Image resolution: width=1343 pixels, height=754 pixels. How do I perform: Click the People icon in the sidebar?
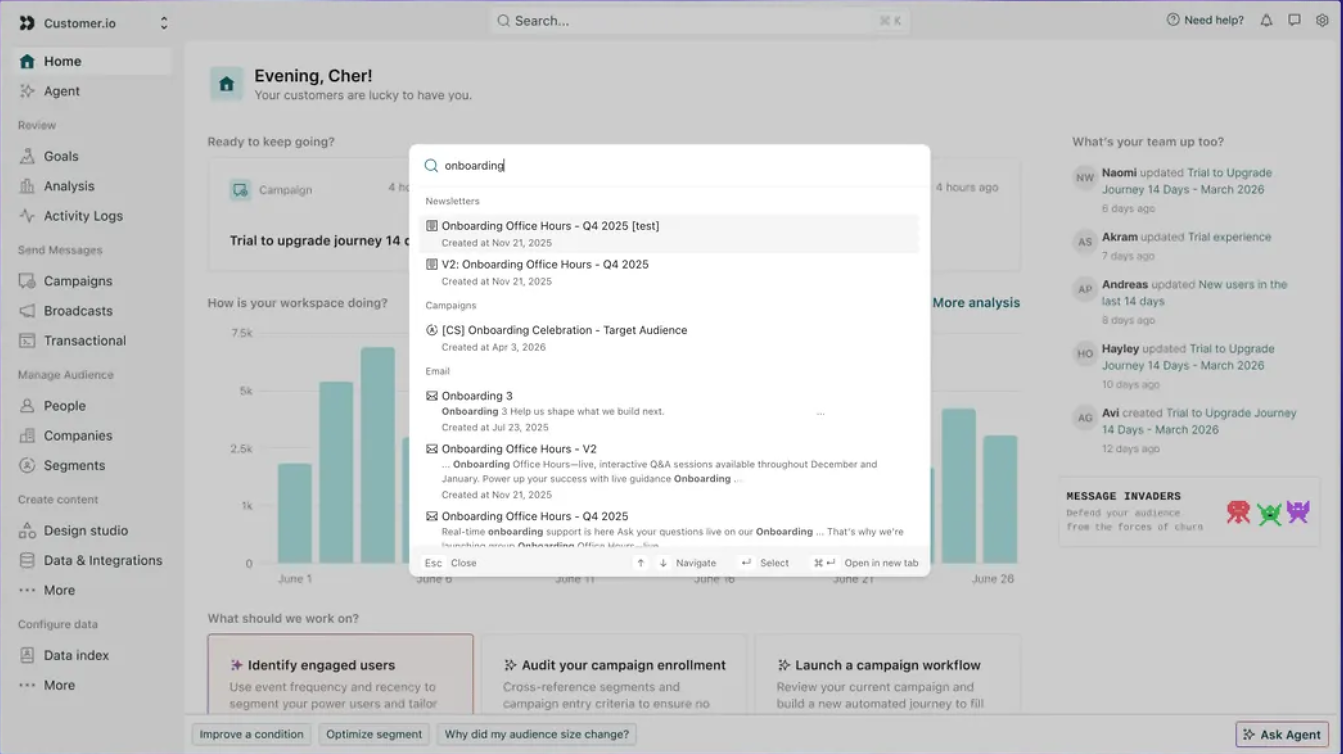coord(27,406)
